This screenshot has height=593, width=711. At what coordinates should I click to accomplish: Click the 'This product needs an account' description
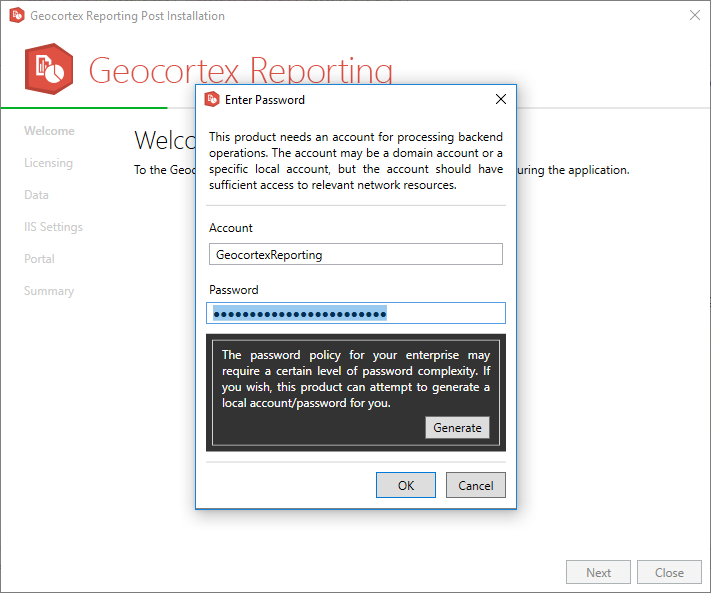356,161
